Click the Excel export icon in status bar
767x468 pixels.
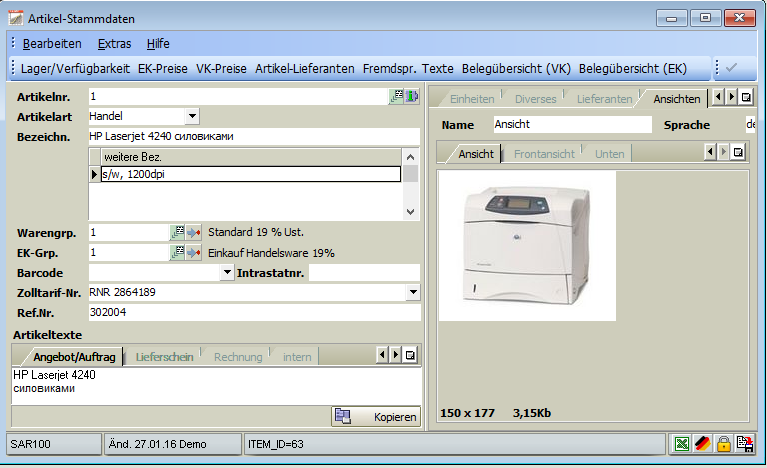681,444
